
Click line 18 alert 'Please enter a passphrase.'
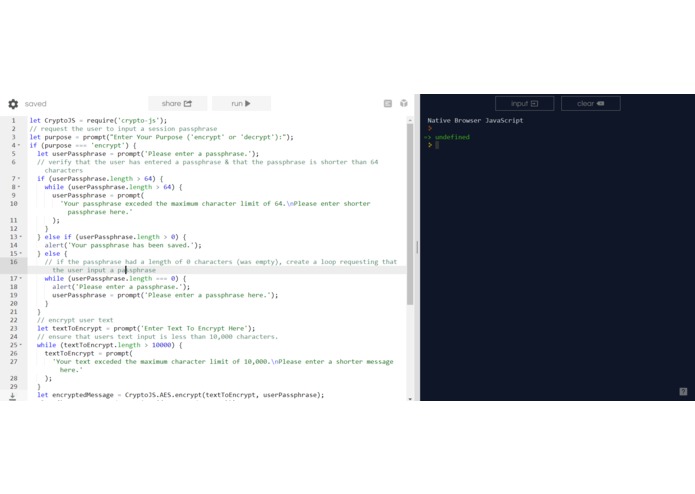[x=121, y=287]
